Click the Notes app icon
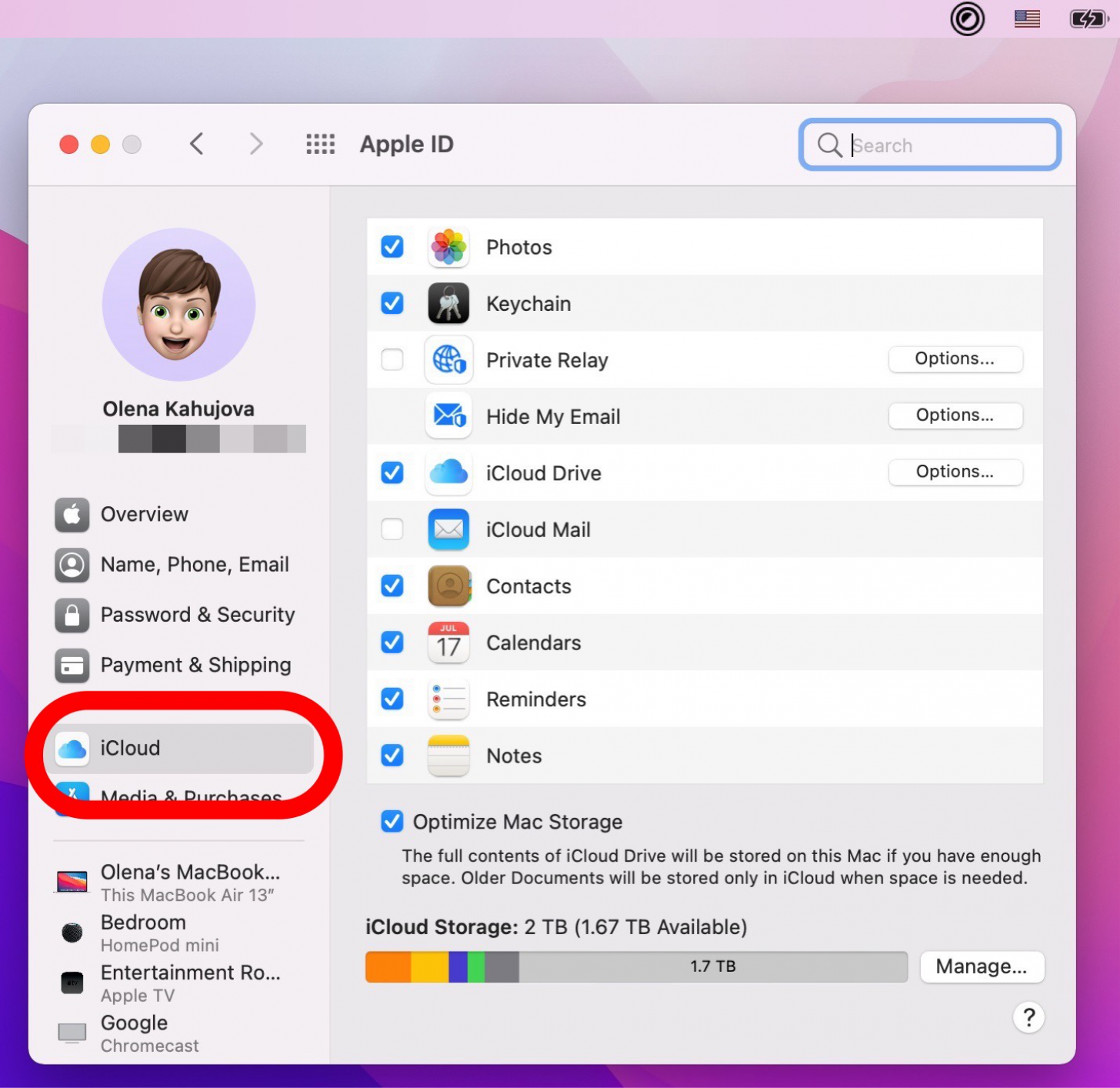Image resolution: width=1120 pixels, height=1088 pixels. (448, 756)
